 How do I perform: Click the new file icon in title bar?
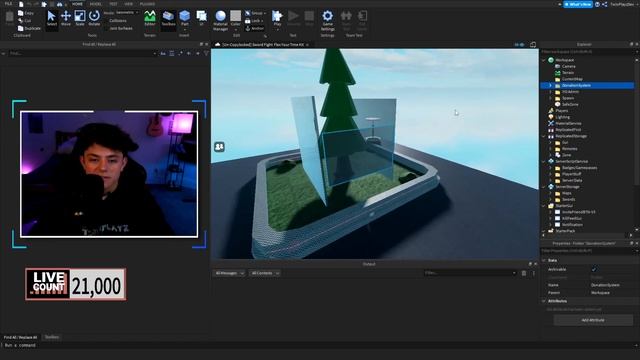[x=21, y=4]
